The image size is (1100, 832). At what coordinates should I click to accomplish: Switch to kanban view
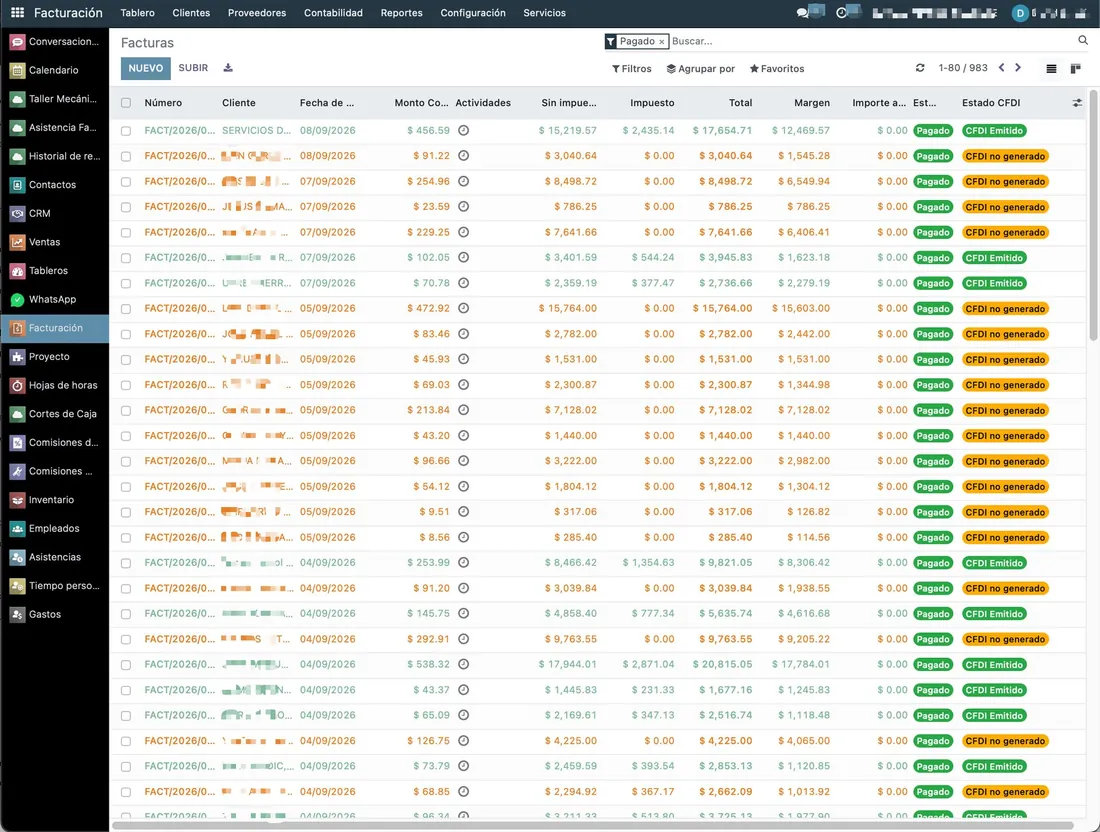click(x=1075, y=69)
